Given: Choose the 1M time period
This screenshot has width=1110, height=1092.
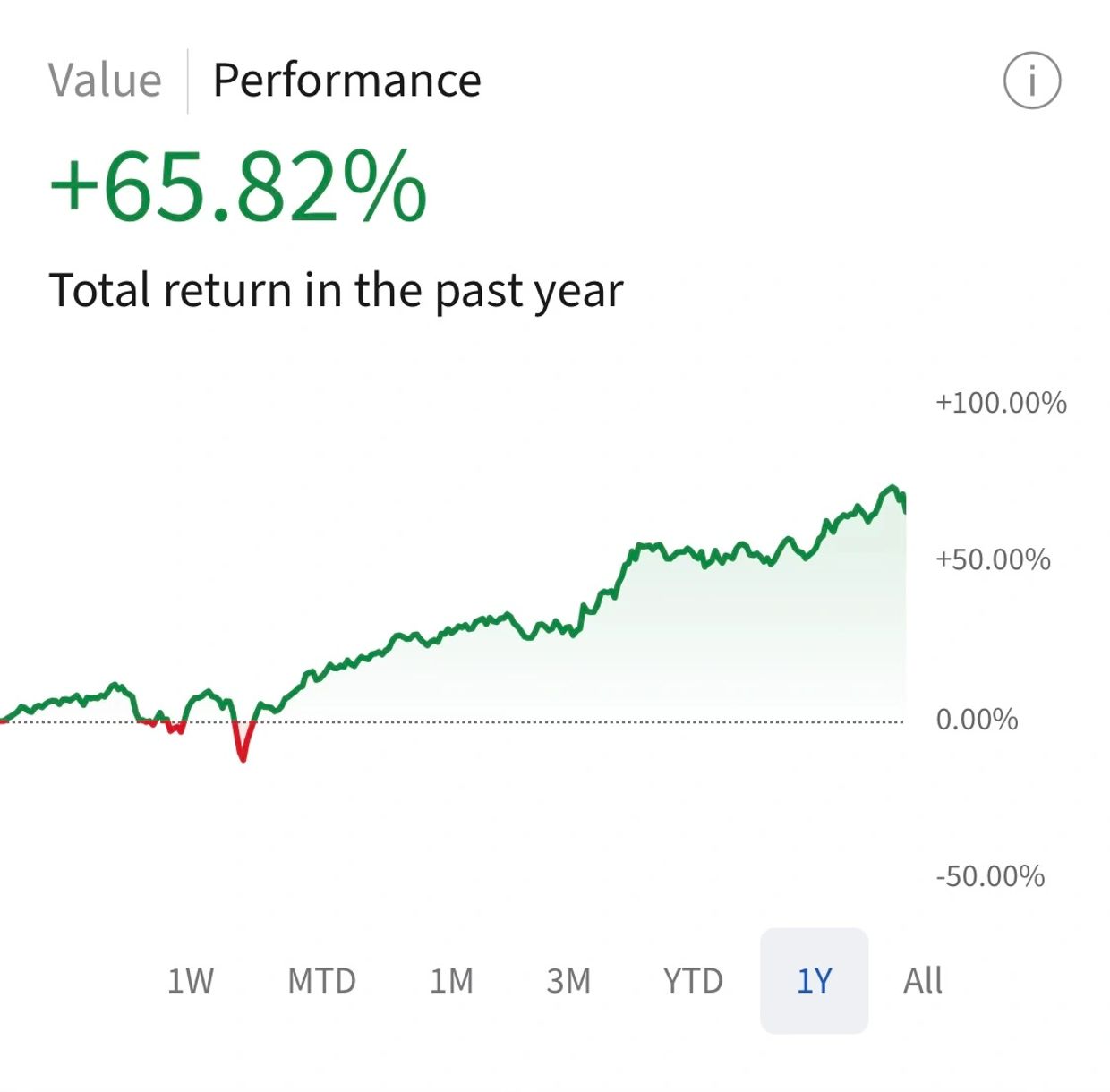Looking at the screenshot, I should point(451,981).
